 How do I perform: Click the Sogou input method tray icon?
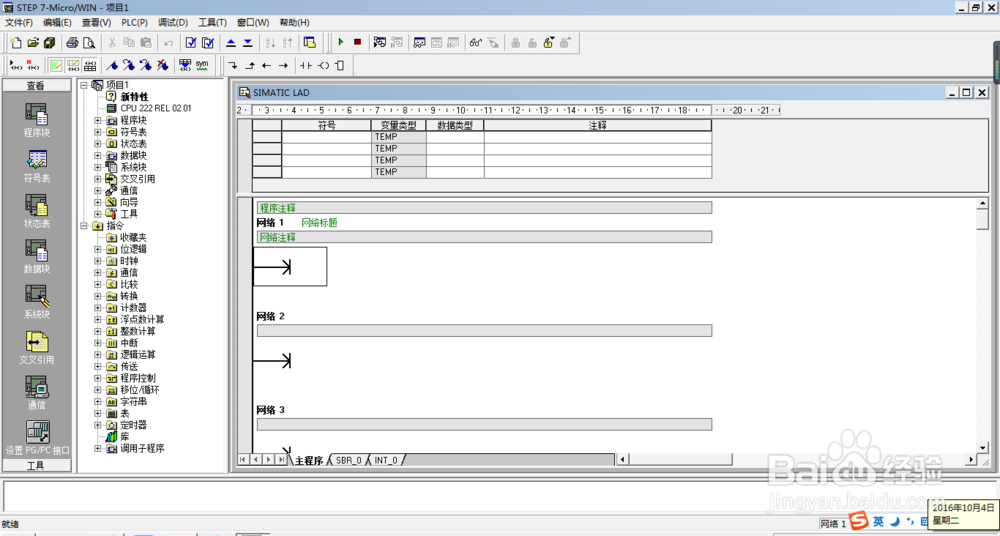click(x=859, y=521)
